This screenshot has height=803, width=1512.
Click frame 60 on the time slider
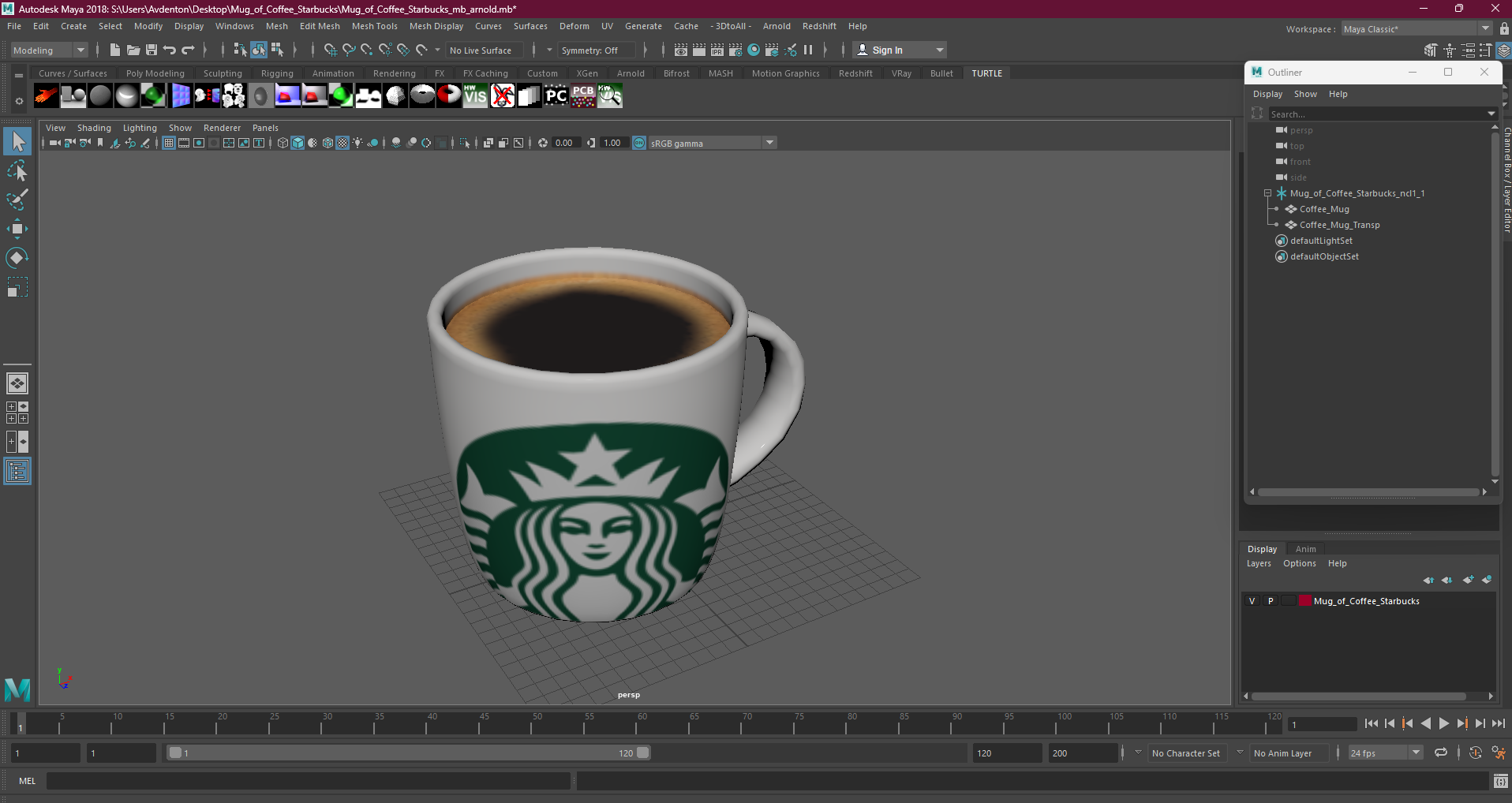coord(642,723)
